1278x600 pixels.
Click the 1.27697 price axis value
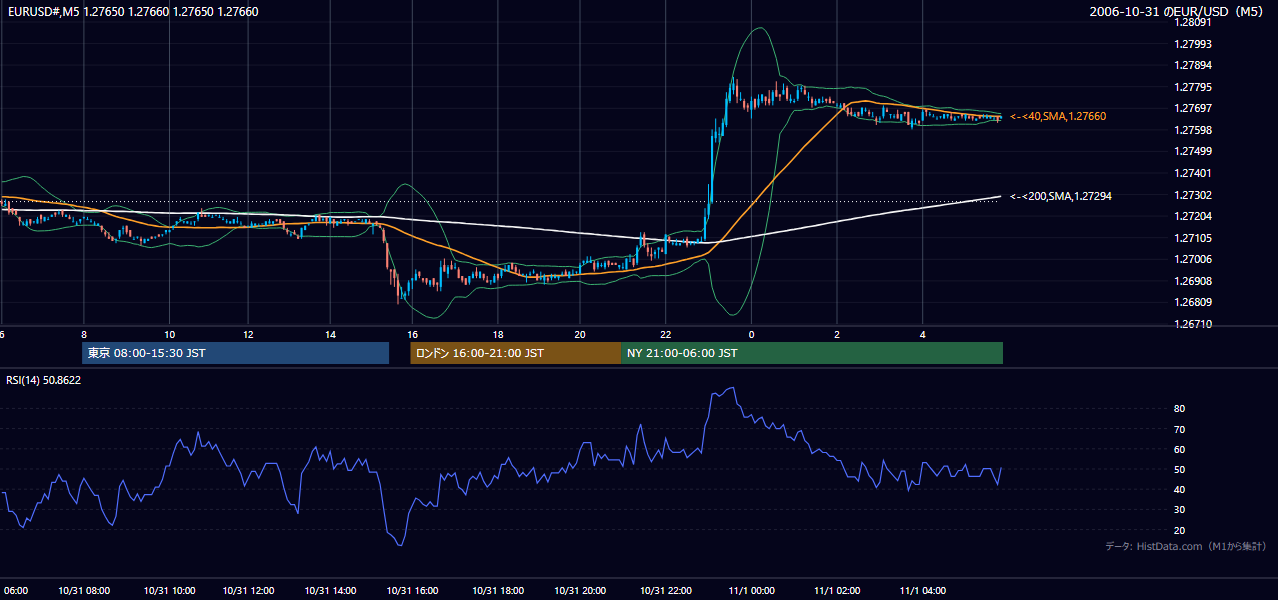pos(1192,108)
